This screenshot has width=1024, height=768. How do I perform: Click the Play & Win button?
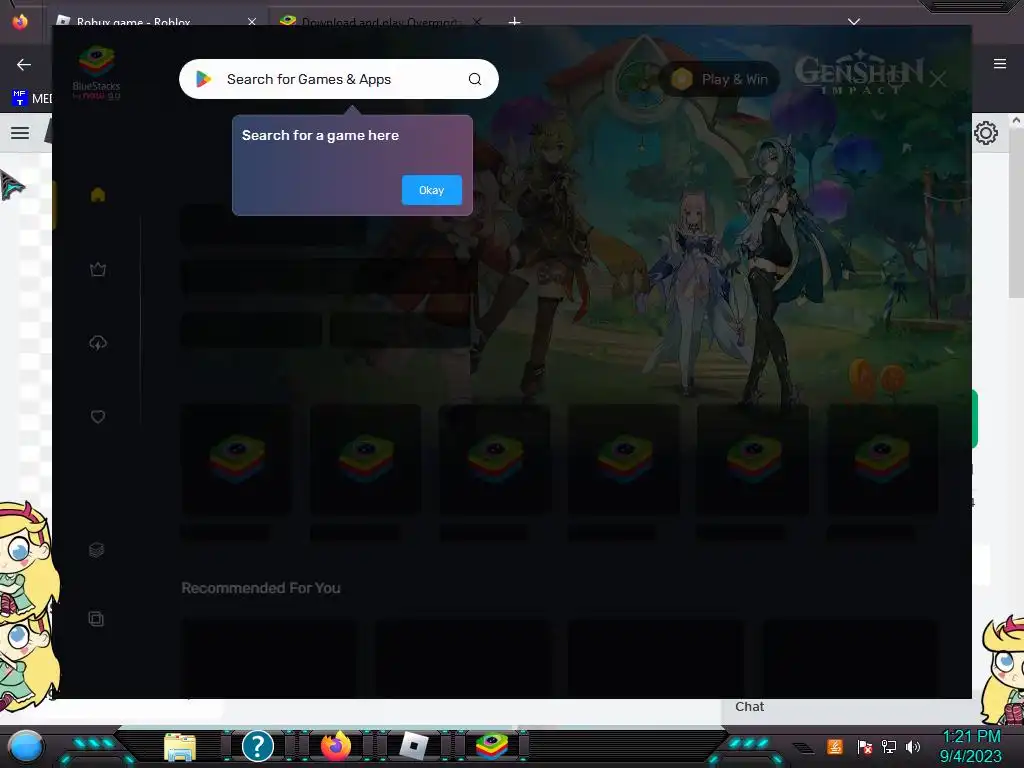[x=720, y=79]
